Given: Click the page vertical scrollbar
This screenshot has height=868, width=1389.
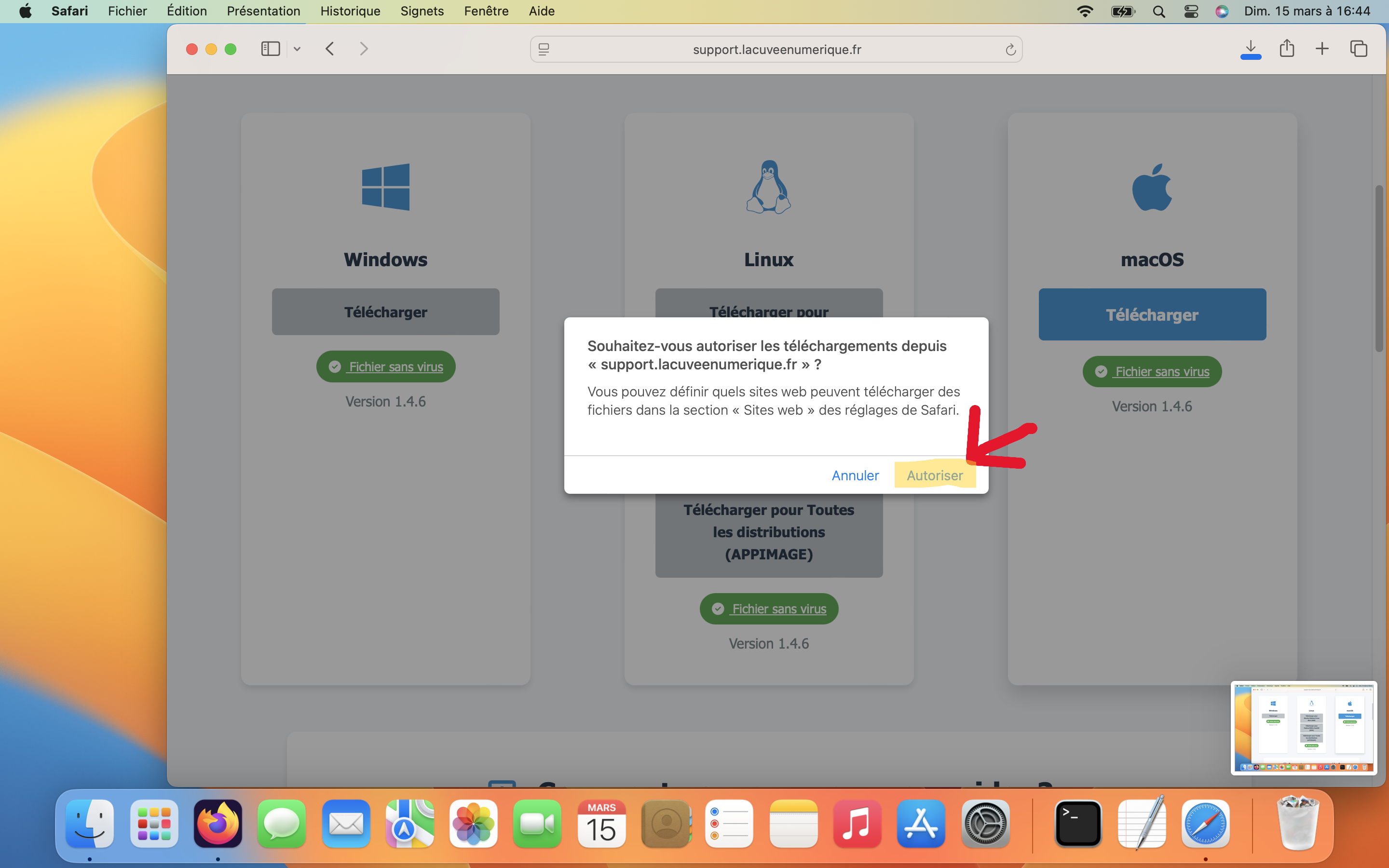Looking at the screenshot, I should (1379, 269).
